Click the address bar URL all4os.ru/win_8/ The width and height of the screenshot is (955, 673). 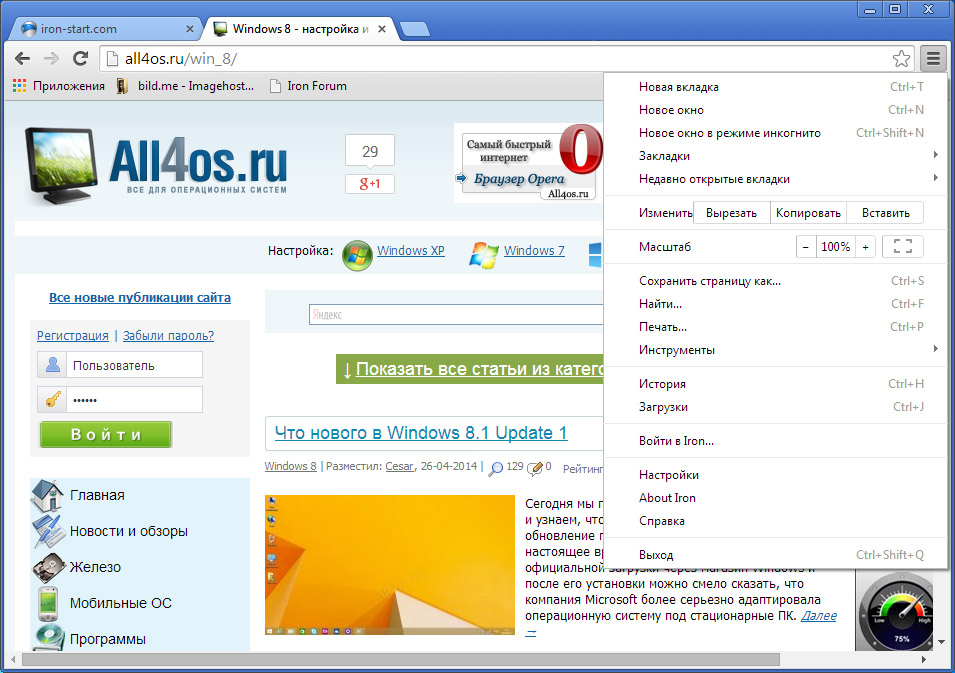(181, 58)
